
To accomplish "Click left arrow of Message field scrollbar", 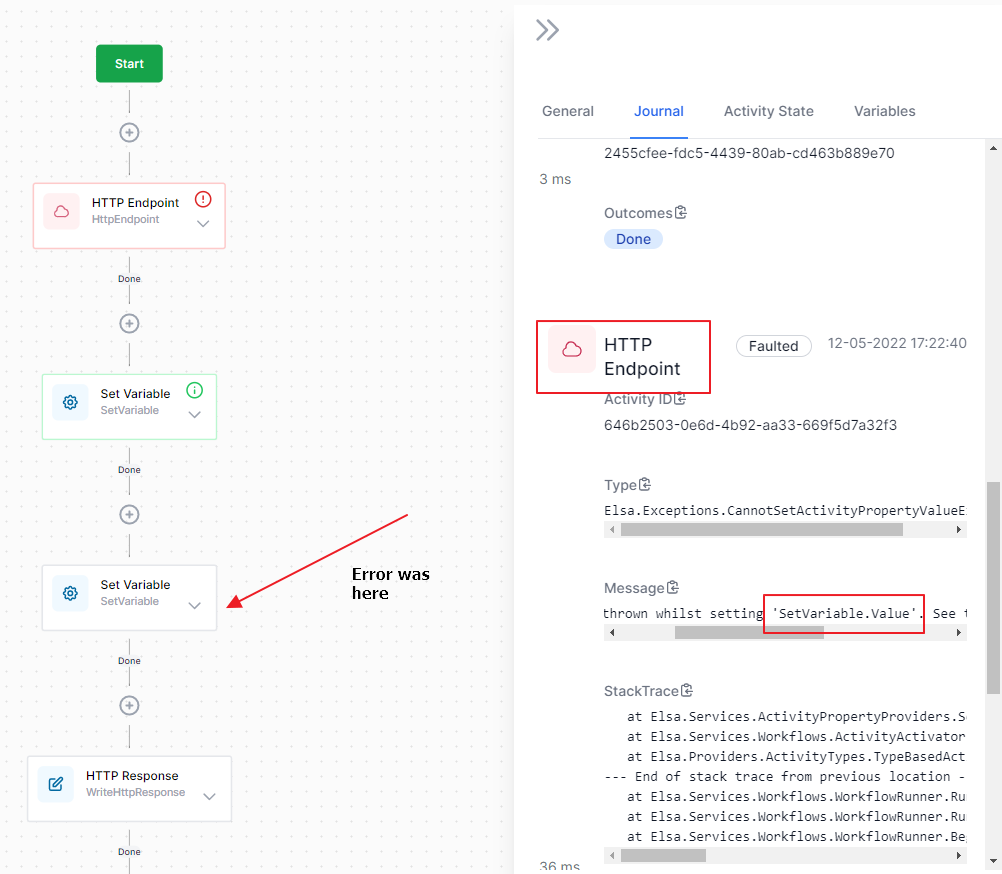I will (x=612, y=632).
